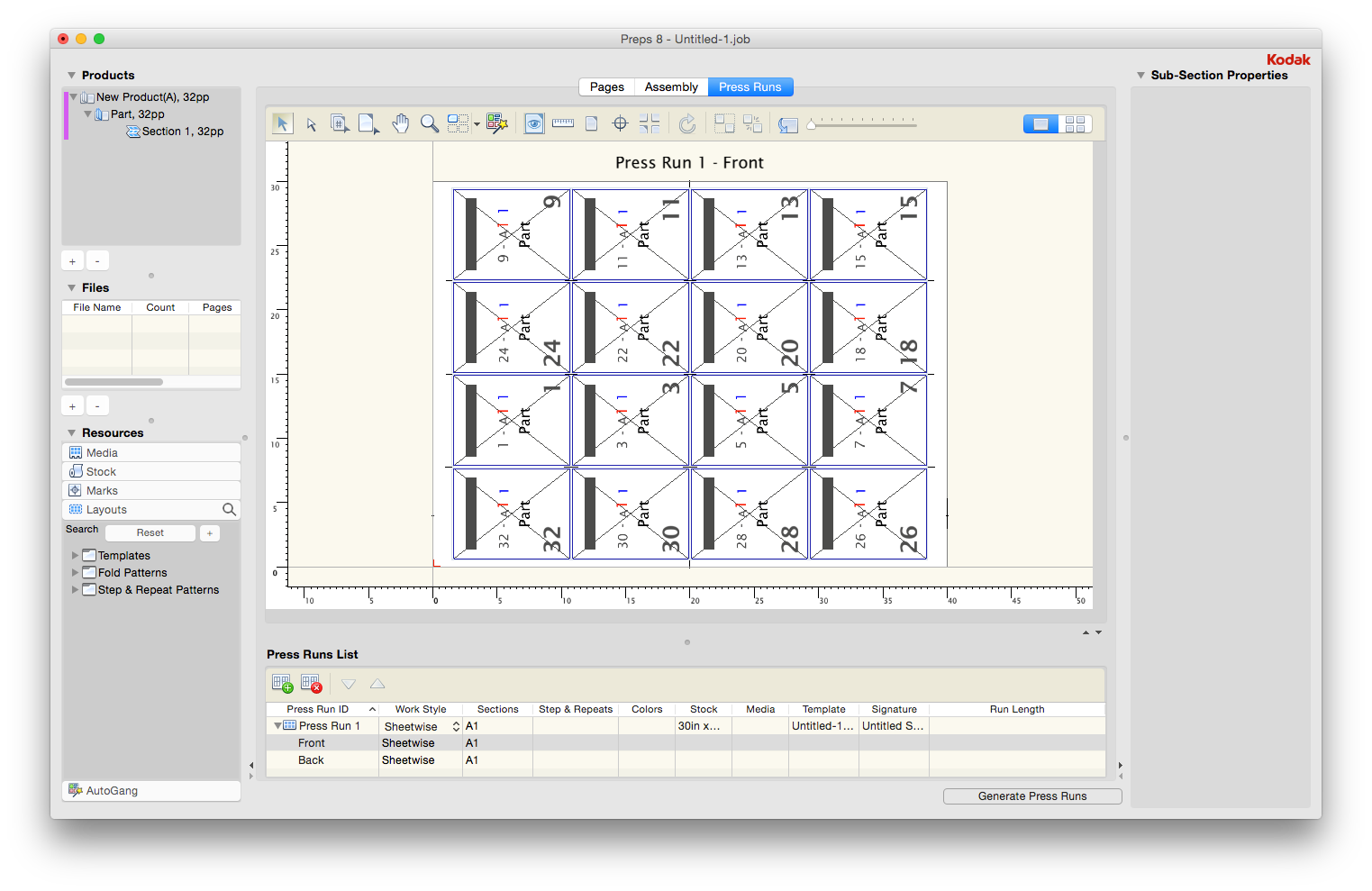This screenshot has height=891, width=1372.
Task: Click the crosshair target icon in toolbar
Action: [x=620, y=123]
